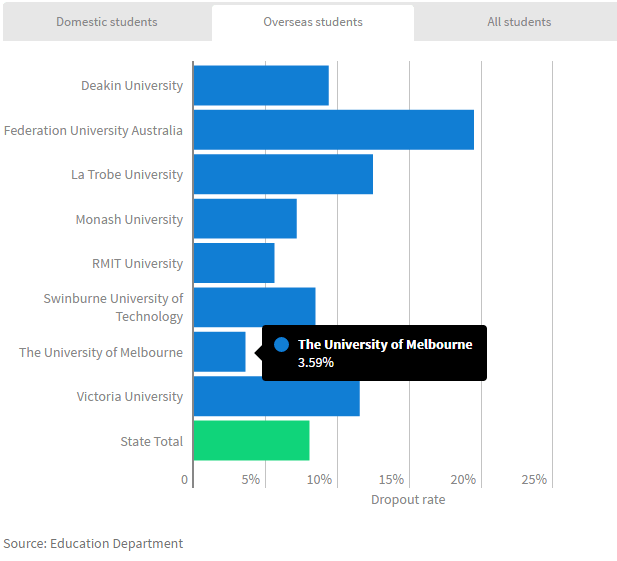Open the All students tab
617x561 pixels.
tap(519, 22)
